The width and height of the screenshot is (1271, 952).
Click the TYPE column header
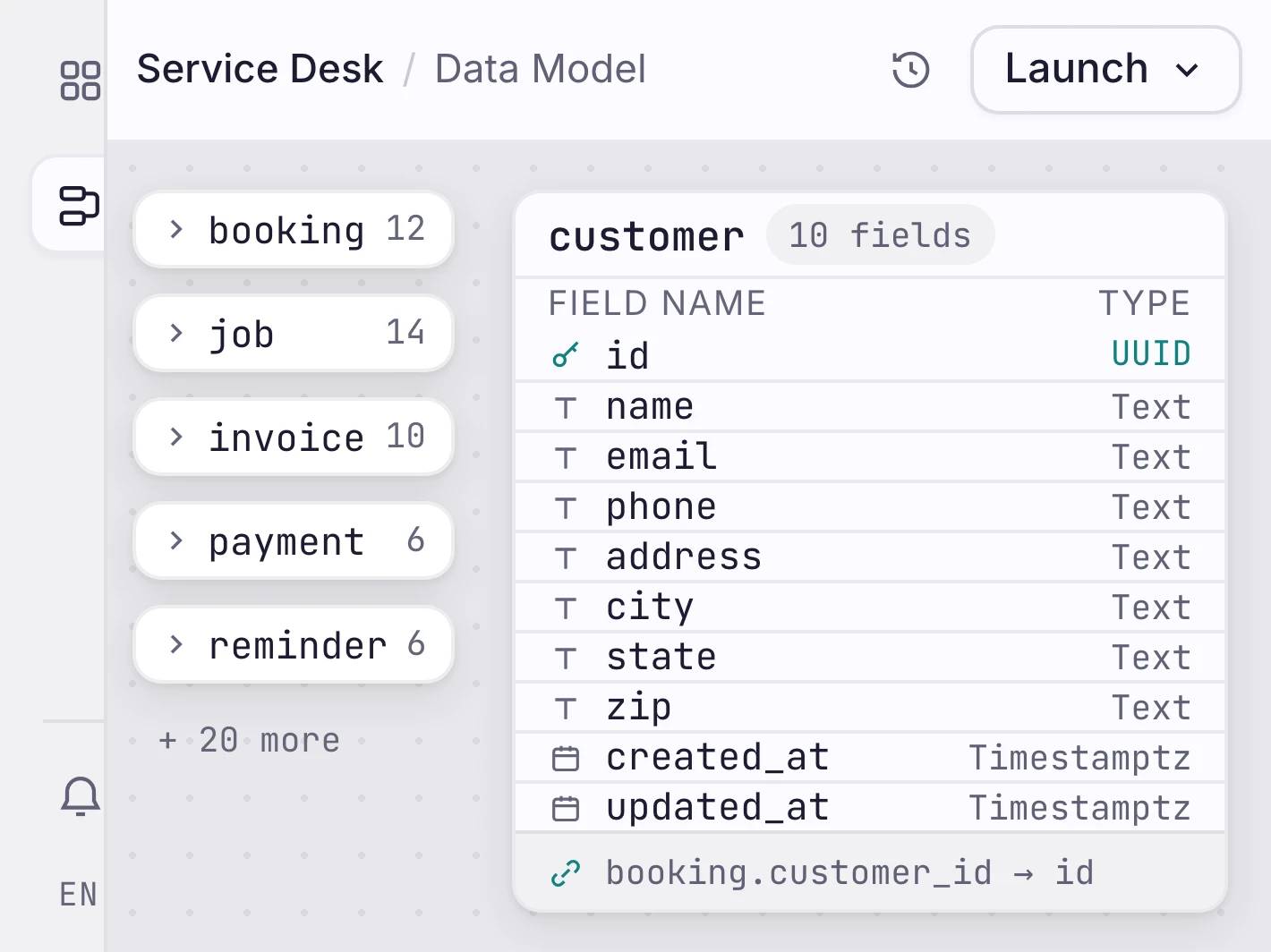pos(1144,303)
